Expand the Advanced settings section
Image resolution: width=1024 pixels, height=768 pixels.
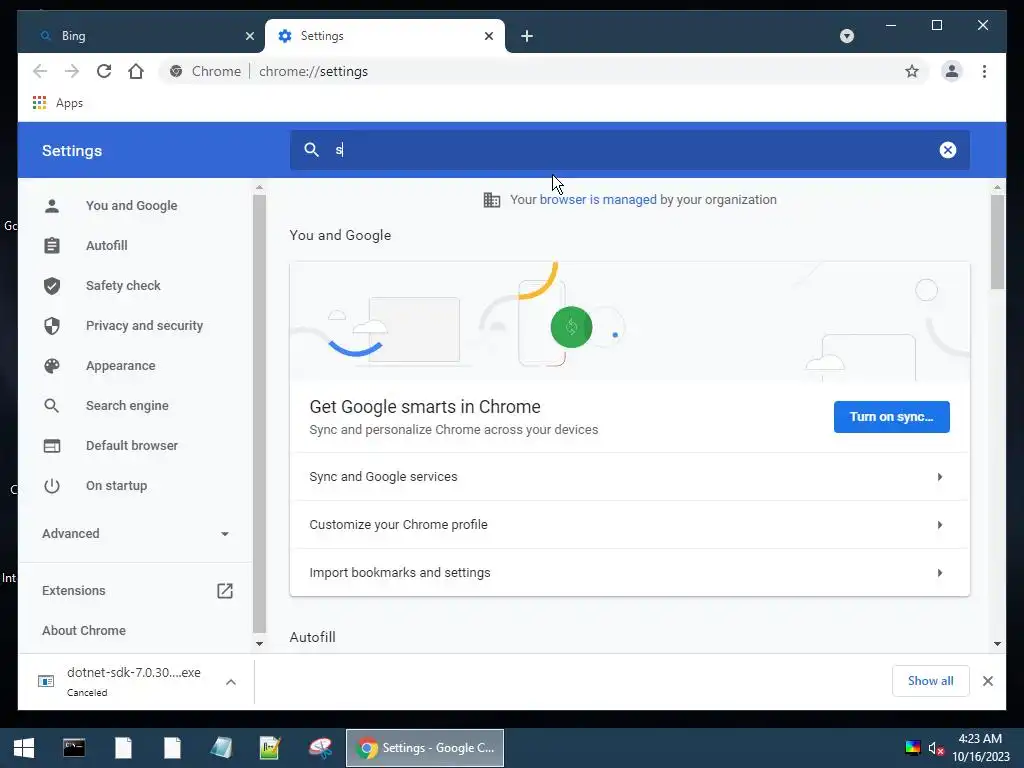[135, 534]
